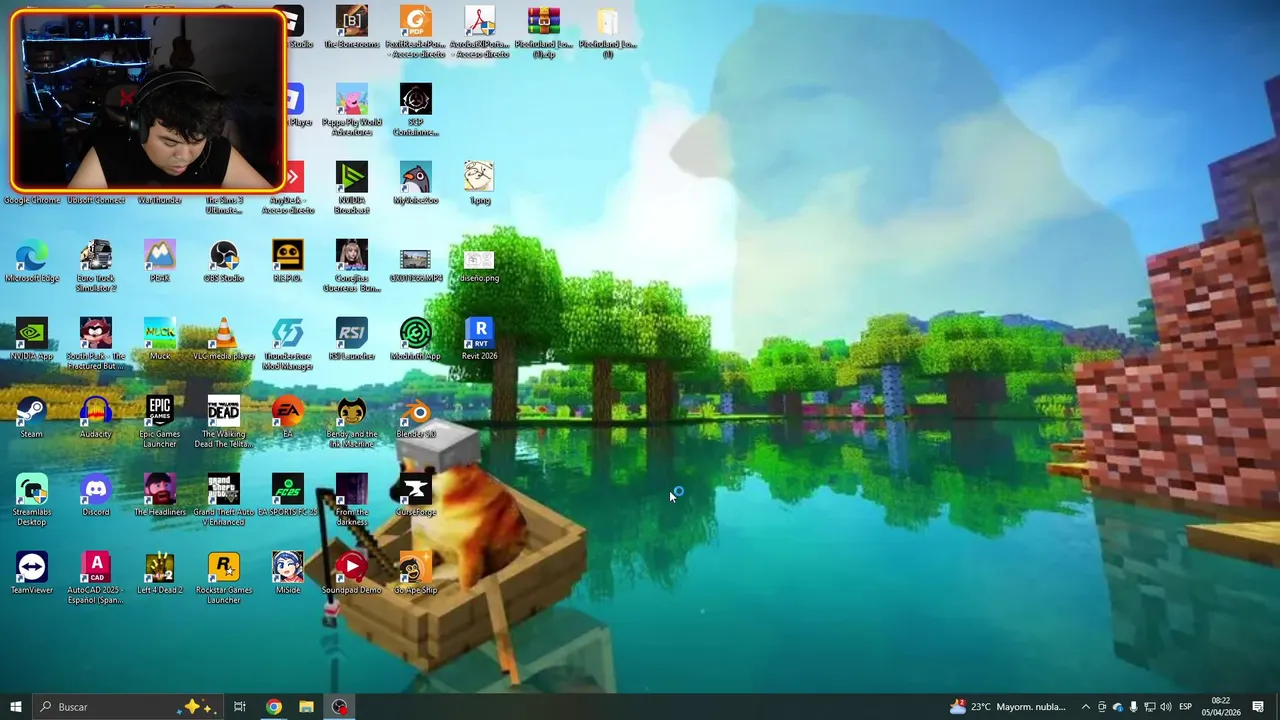
Task: Launch South Park The Fractured But Whole
Action: (96, 343)
